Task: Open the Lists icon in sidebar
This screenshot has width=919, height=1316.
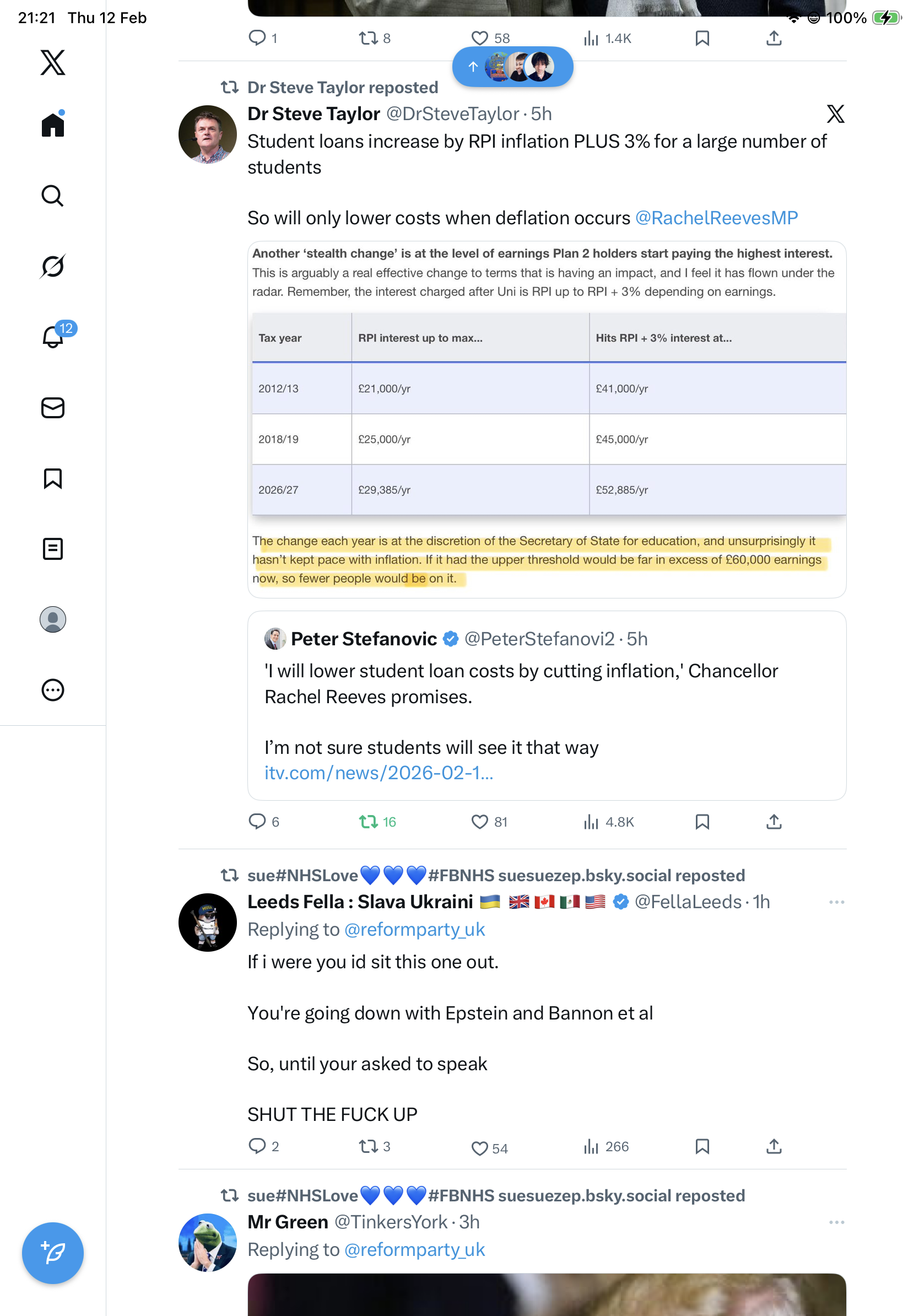Action: (x=53, y=549)
